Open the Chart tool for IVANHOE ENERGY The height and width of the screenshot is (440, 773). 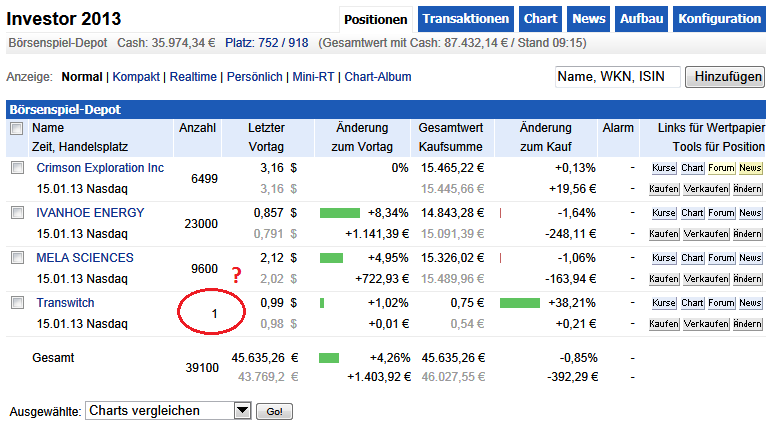click(x=692, y=213)
